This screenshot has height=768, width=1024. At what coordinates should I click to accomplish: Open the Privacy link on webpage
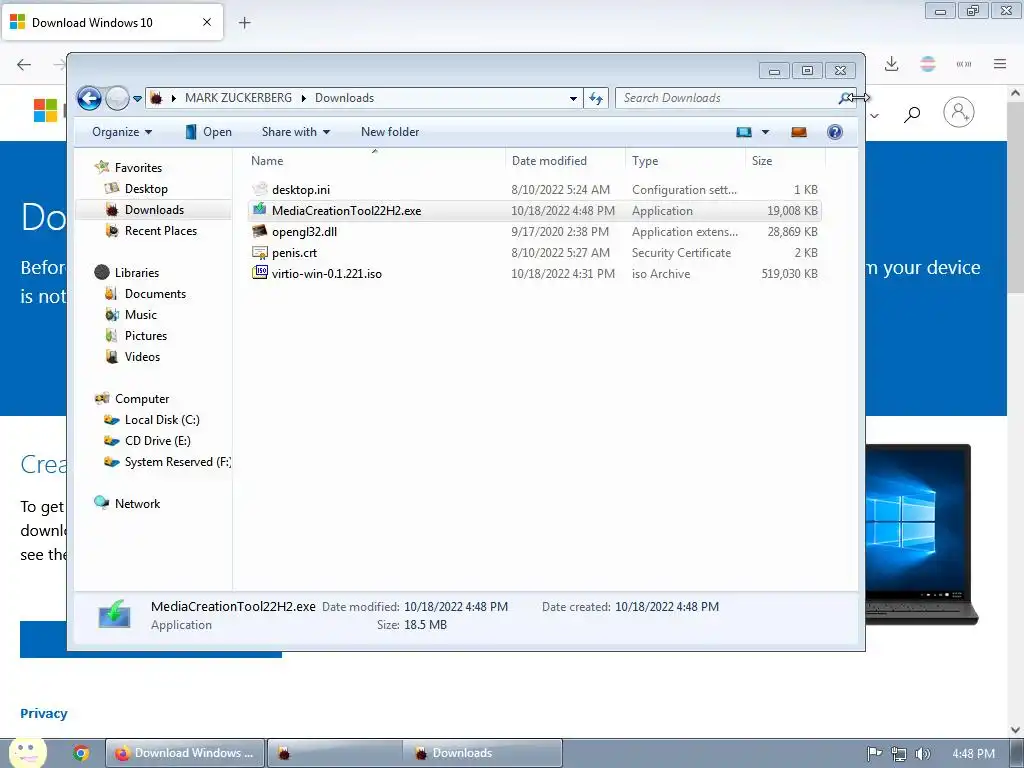pyautogui.click(x=44, y=713)
